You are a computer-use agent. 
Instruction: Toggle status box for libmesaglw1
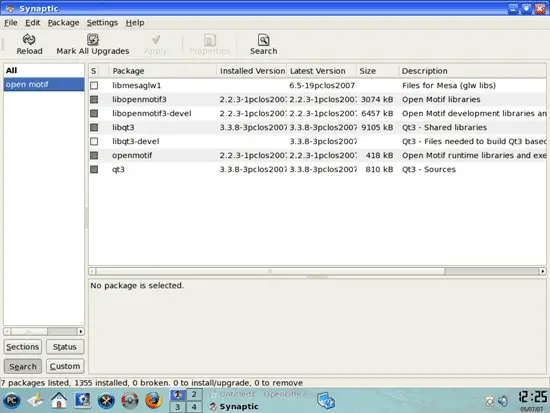pyautogui.click(x=94, y=85)
